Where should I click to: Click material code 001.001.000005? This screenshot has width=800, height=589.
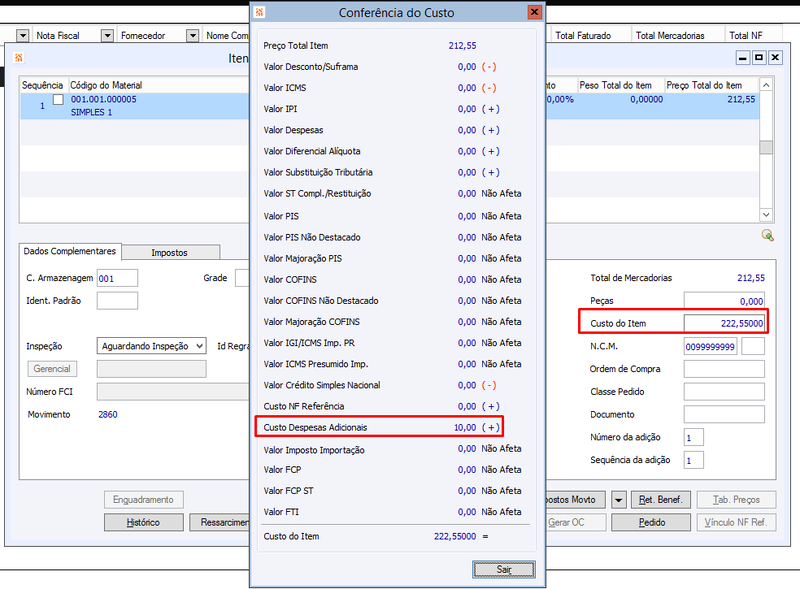(x=104, y=99)
